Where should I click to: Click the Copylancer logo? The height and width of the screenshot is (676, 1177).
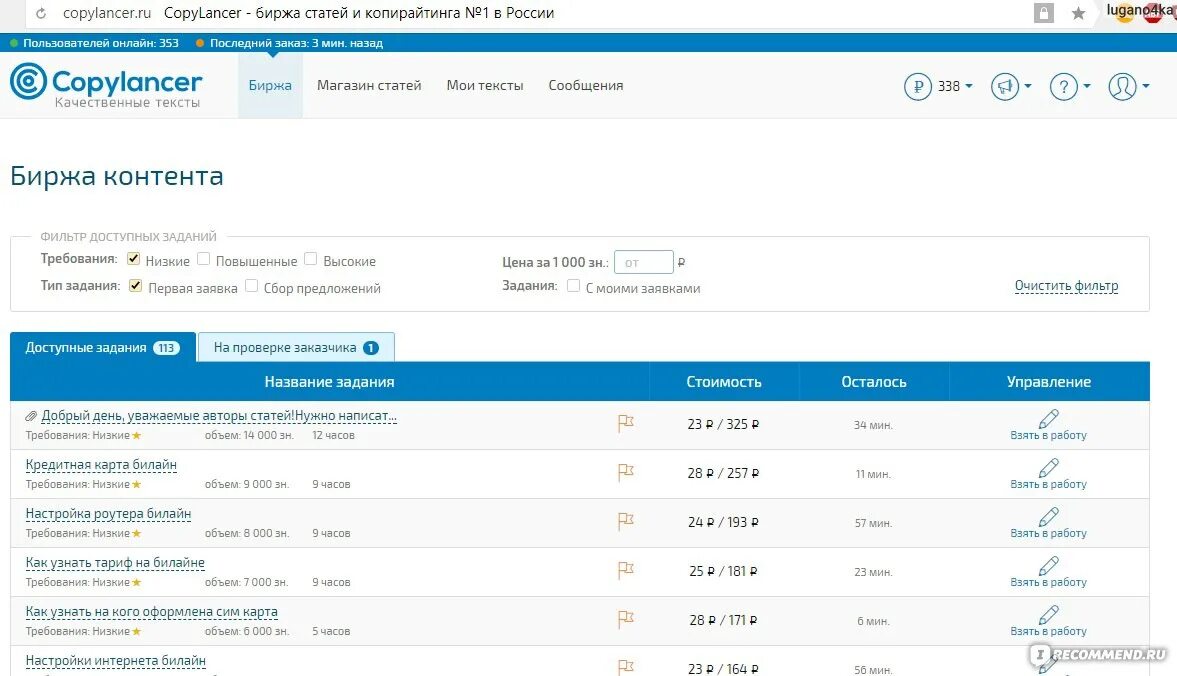pyautogui.click(x=106, y=85)
